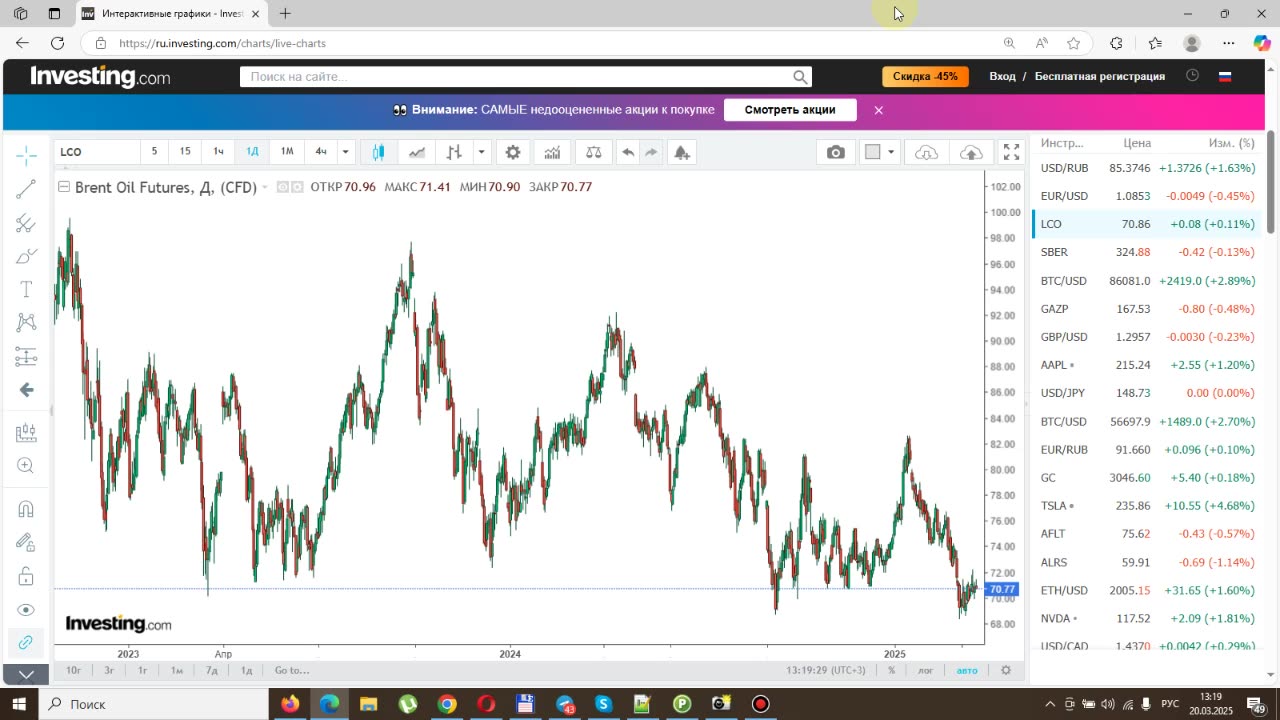Screen dimensions: 1280x720
Task: Select the brush drawing tool
Action: (26, 256)
